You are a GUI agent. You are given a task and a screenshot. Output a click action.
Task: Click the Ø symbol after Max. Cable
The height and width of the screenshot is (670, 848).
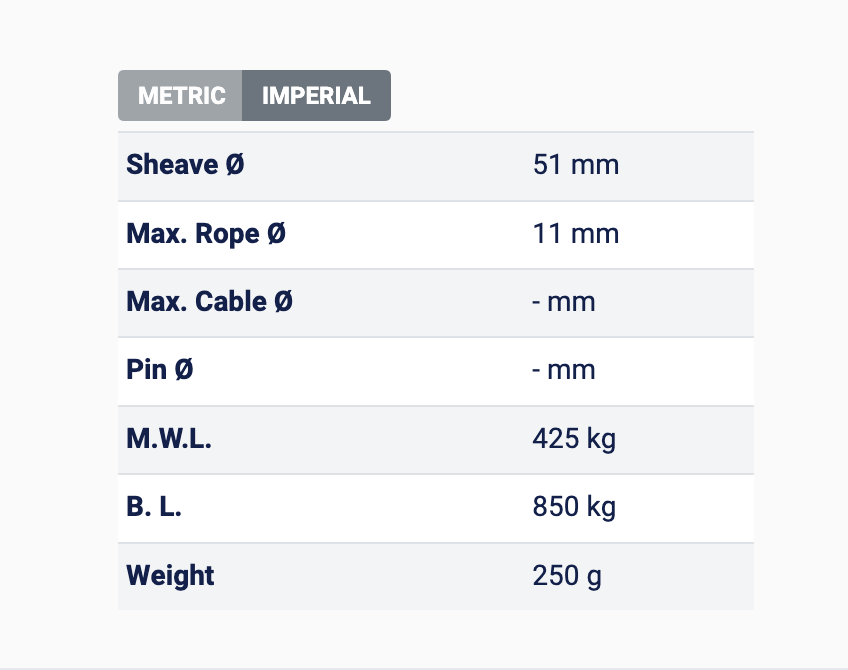(x=283, y=302)
